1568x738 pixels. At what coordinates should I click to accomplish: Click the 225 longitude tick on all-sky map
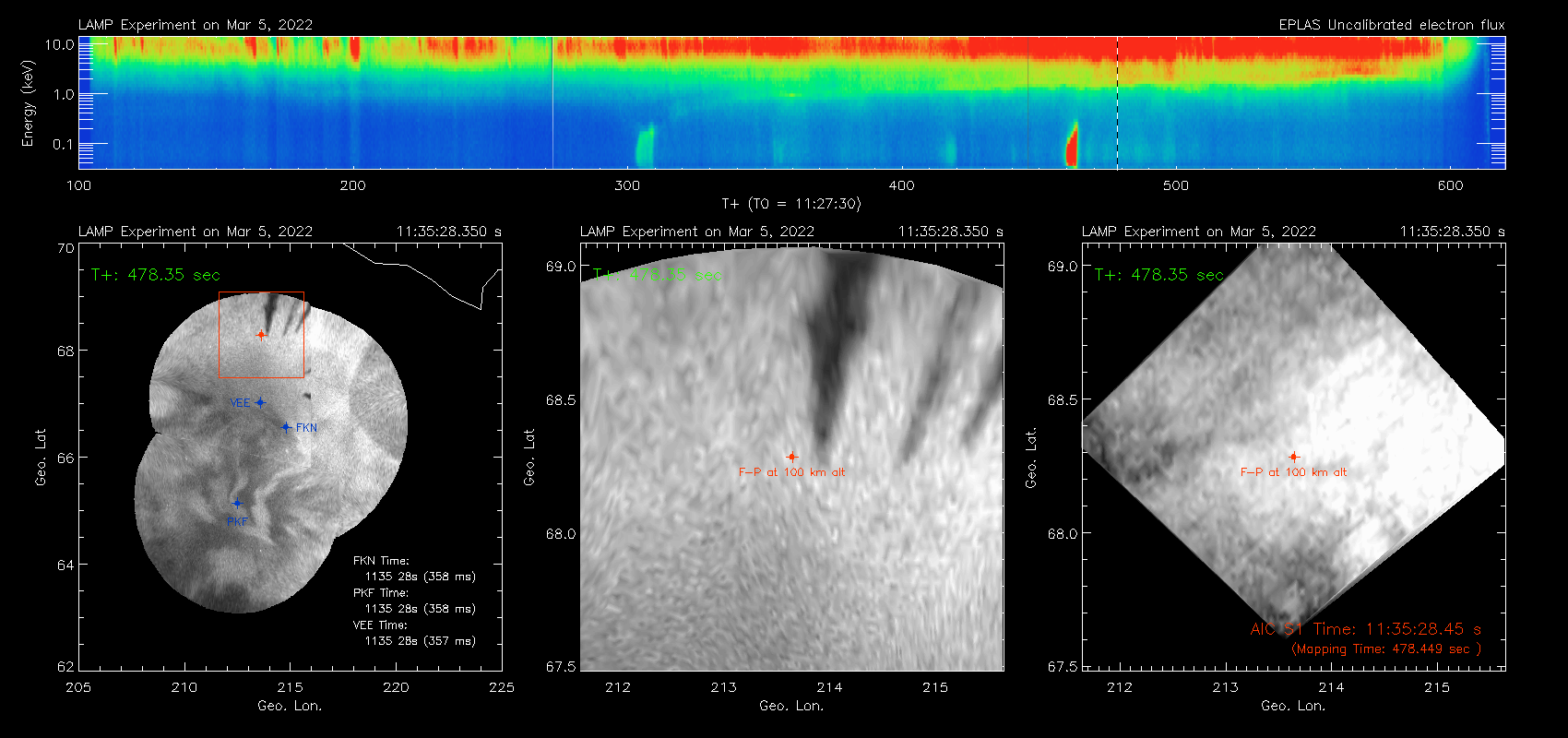[x=502, y=687]
